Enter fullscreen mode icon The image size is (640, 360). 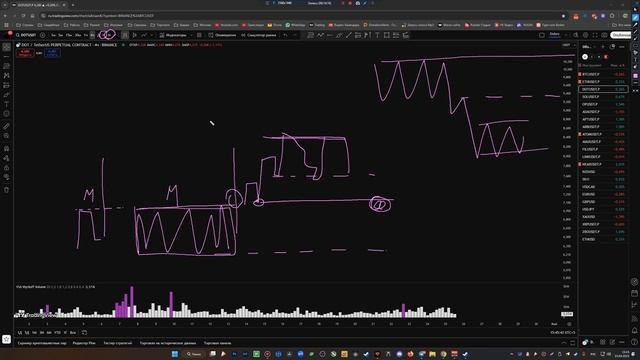[x=595, y=36]
